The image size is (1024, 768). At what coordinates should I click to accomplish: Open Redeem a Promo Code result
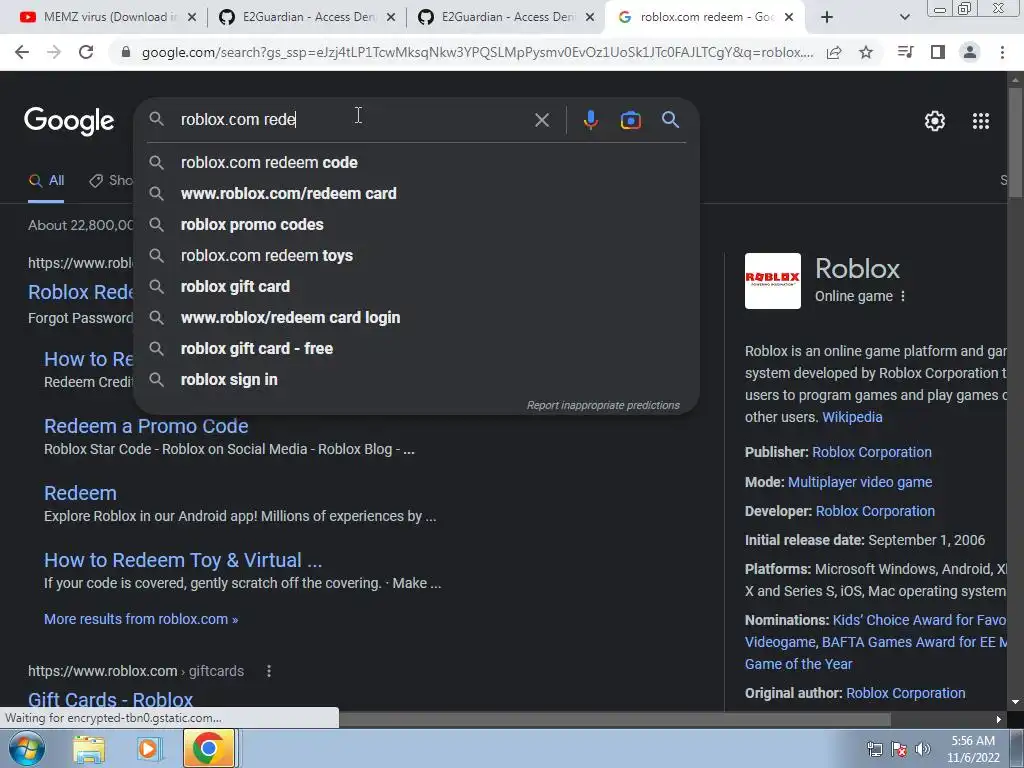146,426
